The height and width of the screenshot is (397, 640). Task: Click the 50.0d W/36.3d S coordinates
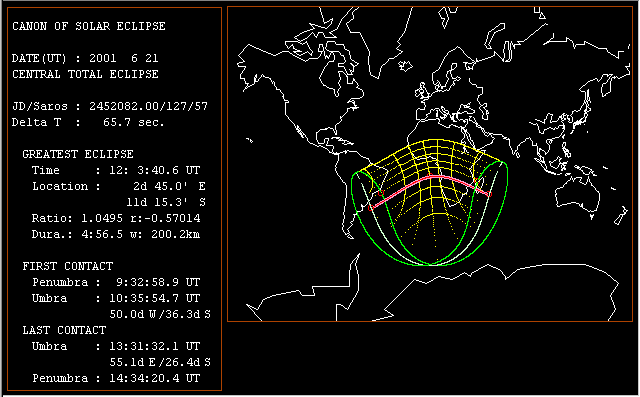pyautogui.click(x=160, y=314)
